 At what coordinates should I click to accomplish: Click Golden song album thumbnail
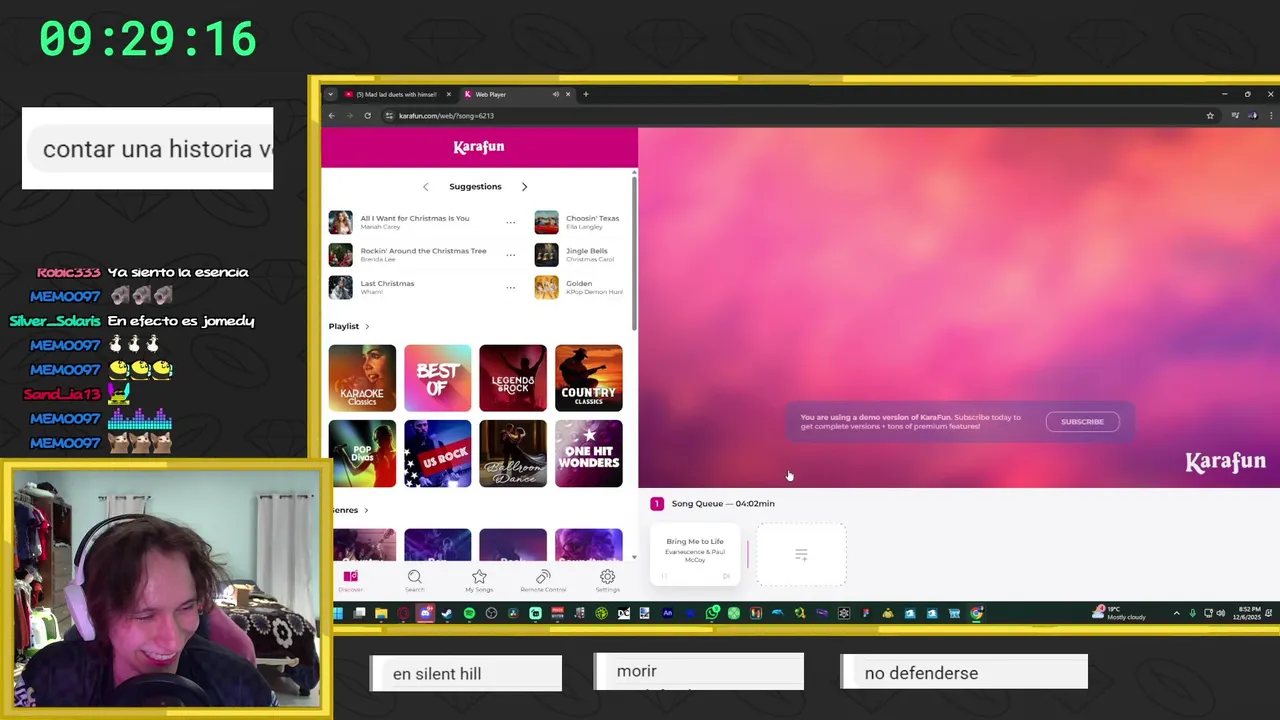pyautogui.click(x=546, y=287)
